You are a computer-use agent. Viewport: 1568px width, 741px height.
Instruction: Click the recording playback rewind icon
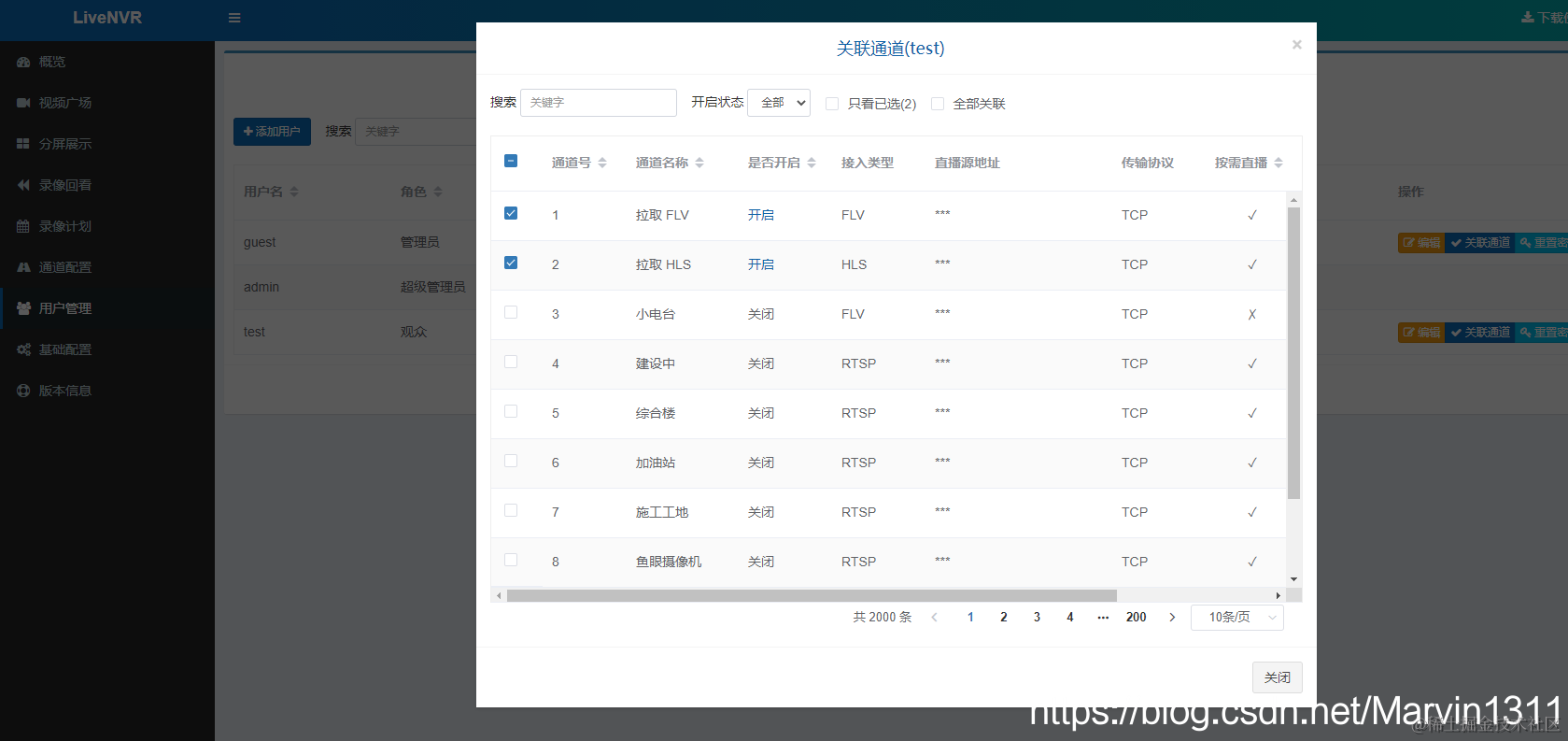[23, 185]
